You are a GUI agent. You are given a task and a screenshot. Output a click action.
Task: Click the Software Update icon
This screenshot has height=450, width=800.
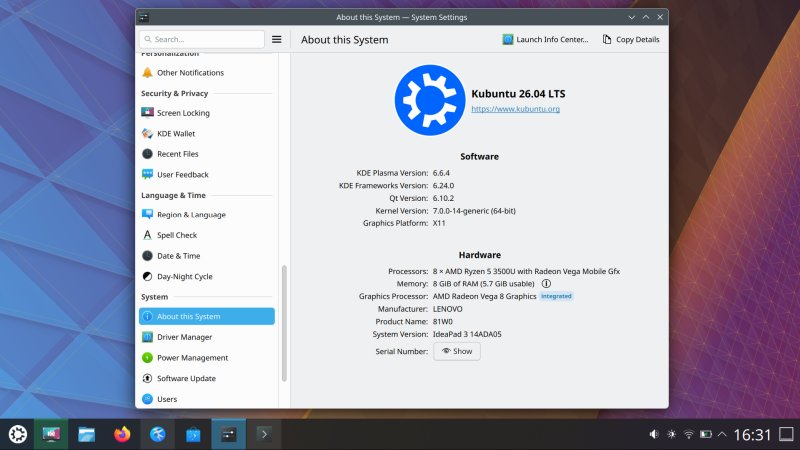(x=147, y=378)
